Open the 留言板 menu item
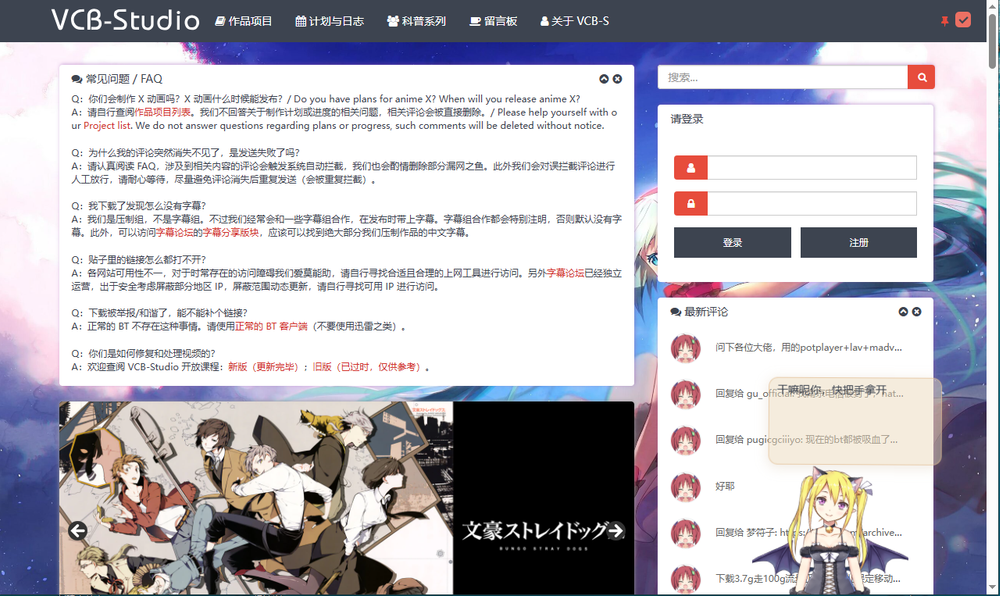The image size is (1000, 596). 493,20
